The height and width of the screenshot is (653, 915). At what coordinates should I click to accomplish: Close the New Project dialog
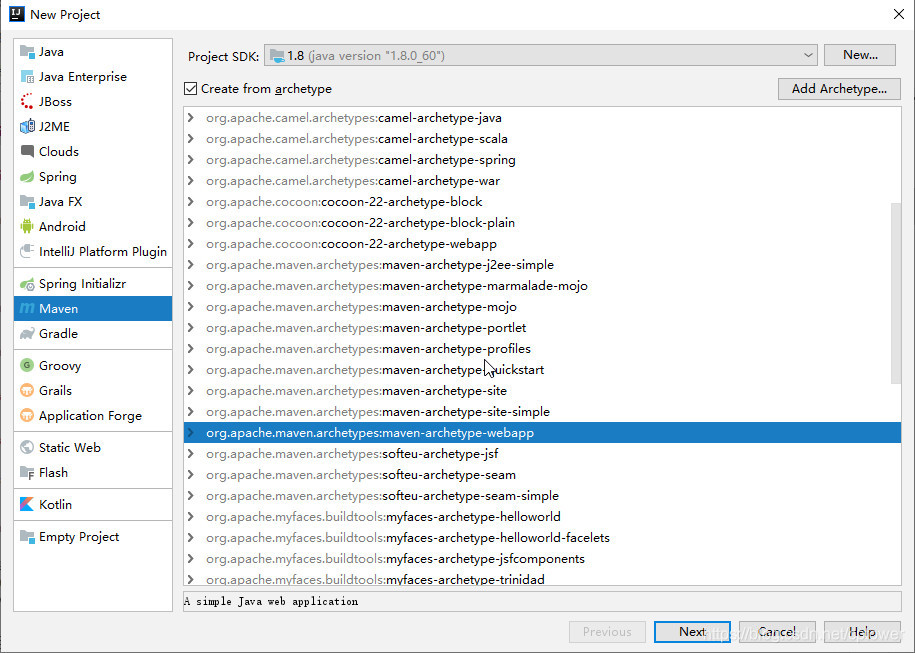(x=899, y=15)
